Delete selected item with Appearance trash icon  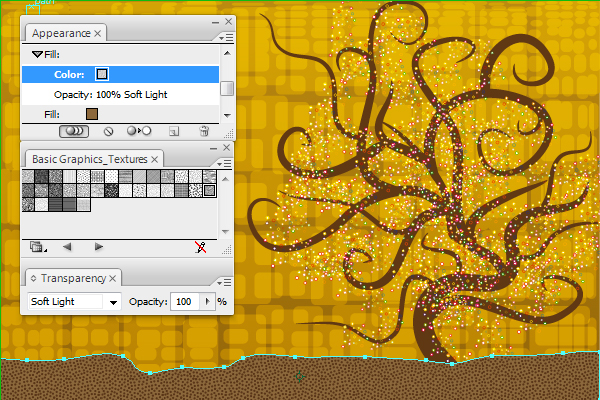pos(204,131)
